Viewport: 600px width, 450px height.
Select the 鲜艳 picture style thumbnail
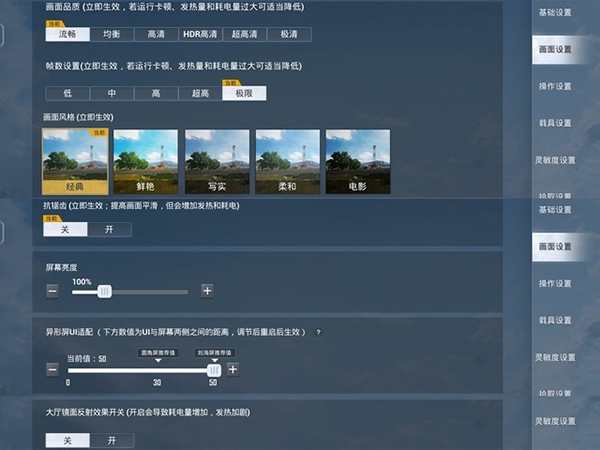[x=146, y=160]
